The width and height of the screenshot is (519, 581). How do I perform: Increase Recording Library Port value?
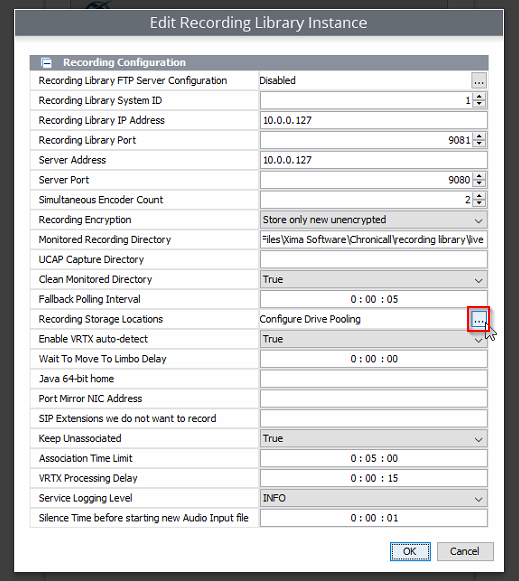(479, 136)
